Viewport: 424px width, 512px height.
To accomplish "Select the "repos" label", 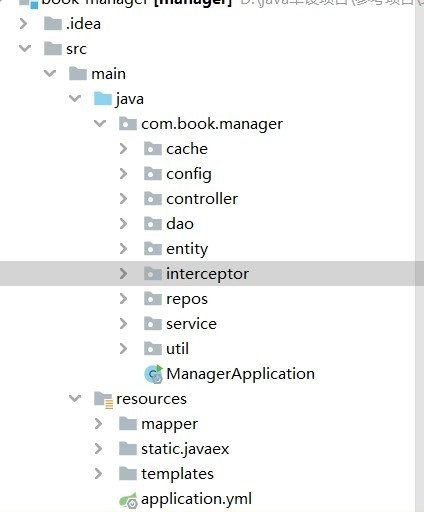I will 187,300.
